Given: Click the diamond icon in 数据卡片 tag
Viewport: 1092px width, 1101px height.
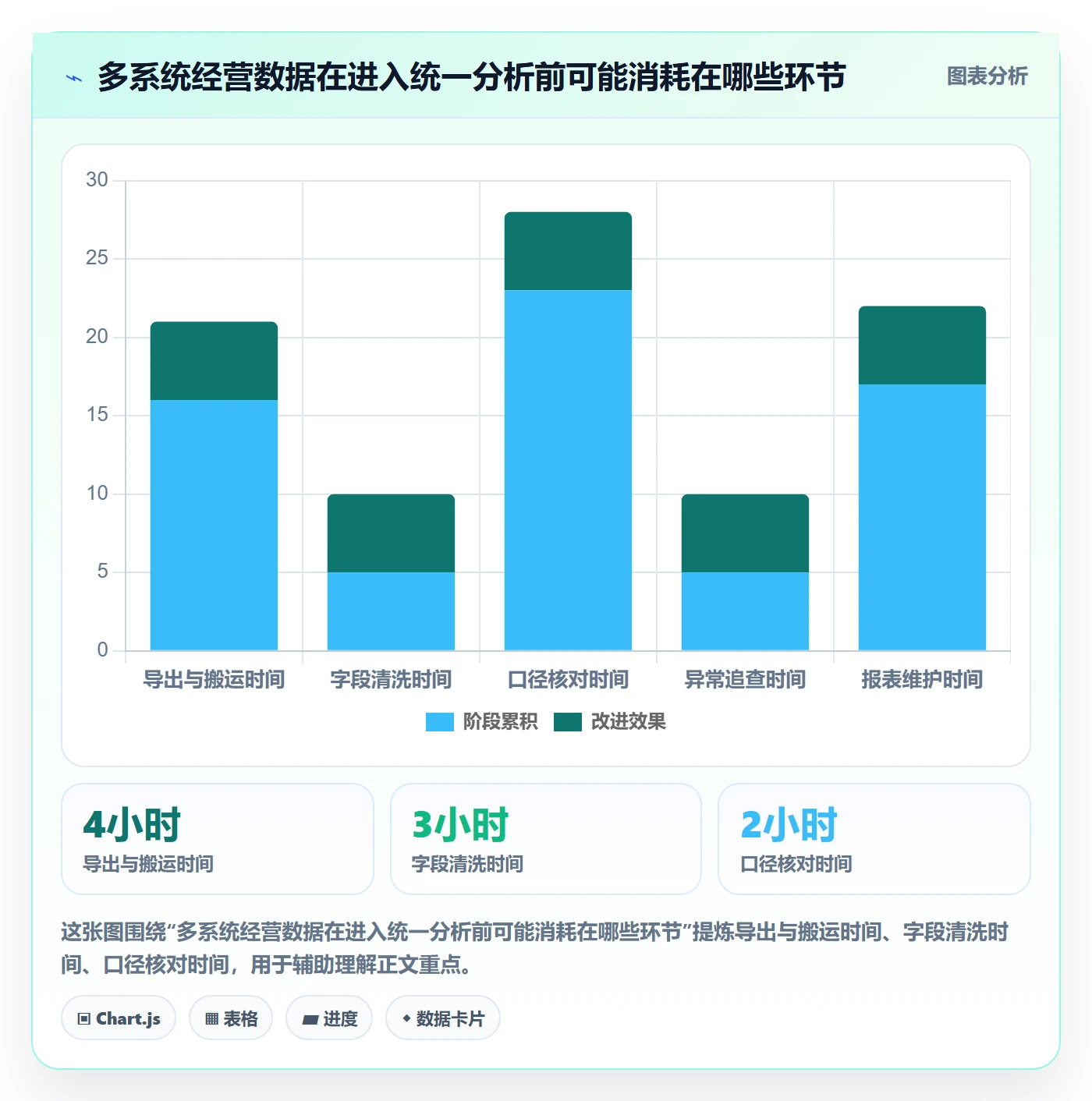Looking at the screenshot, I should click(406, 1018).
